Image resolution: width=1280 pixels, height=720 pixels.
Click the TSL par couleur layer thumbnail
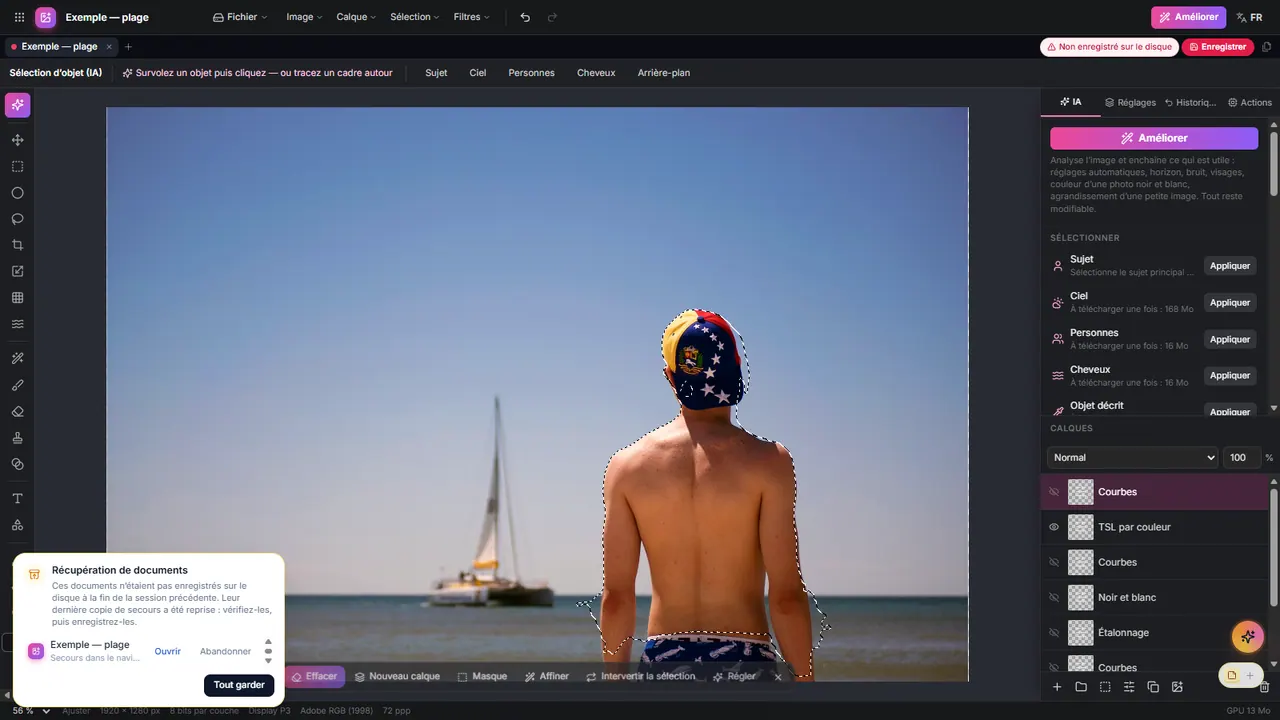click(1081, 527)
